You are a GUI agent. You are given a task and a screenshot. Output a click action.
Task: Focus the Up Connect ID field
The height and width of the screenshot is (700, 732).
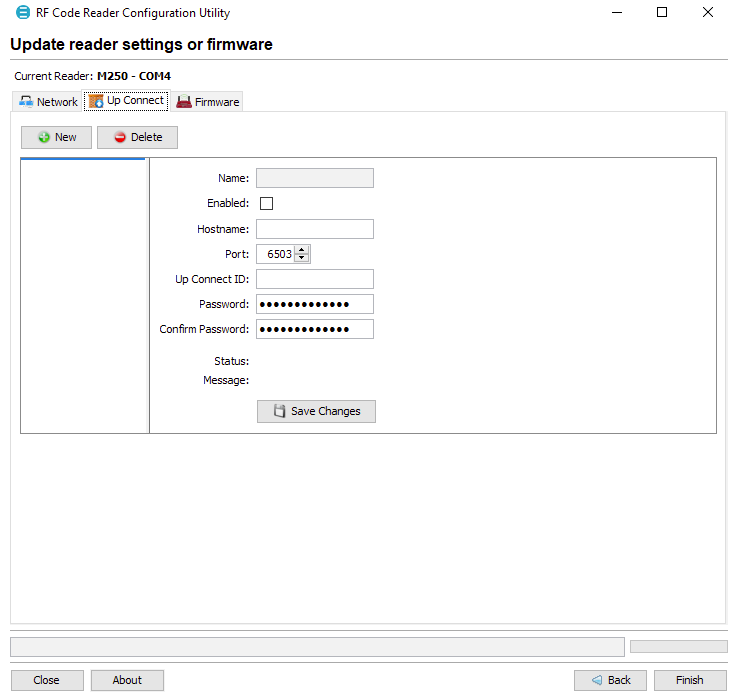314,279
